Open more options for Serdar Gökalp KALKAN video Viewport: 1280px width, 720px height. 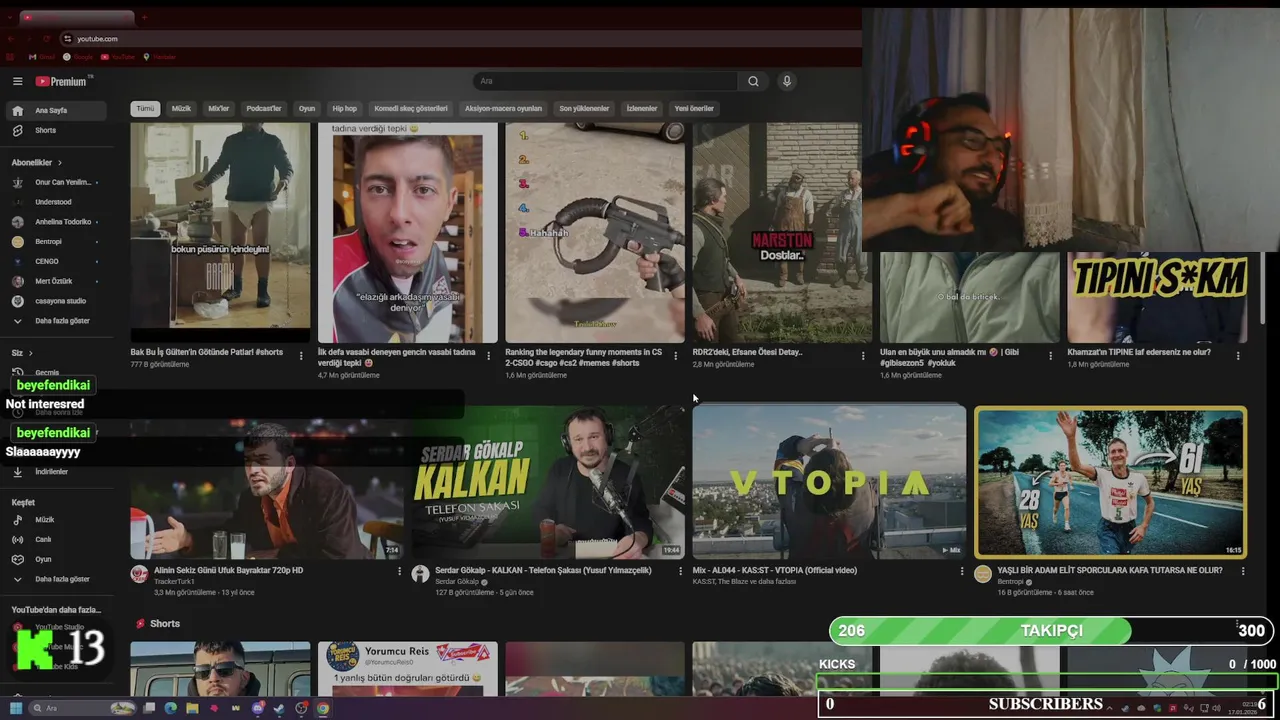(x=681, y=572)
